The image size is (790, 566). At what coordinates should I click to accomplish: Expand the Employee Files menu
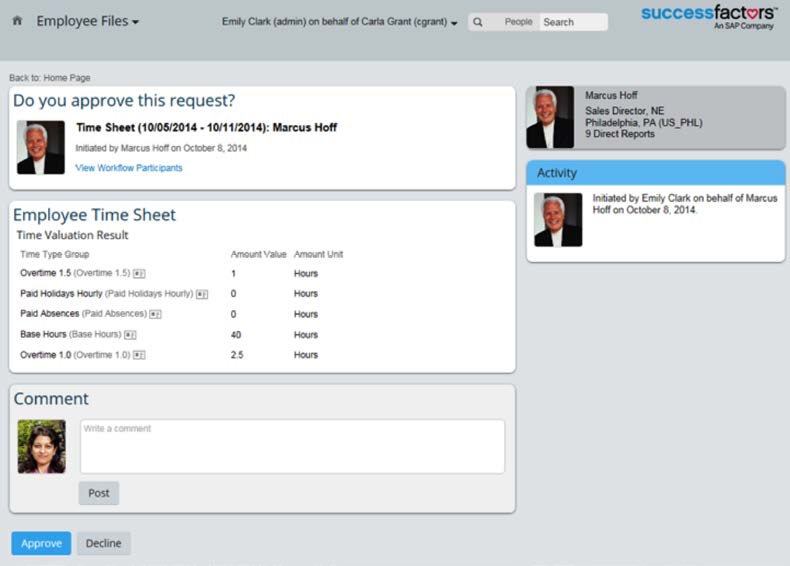87,21
